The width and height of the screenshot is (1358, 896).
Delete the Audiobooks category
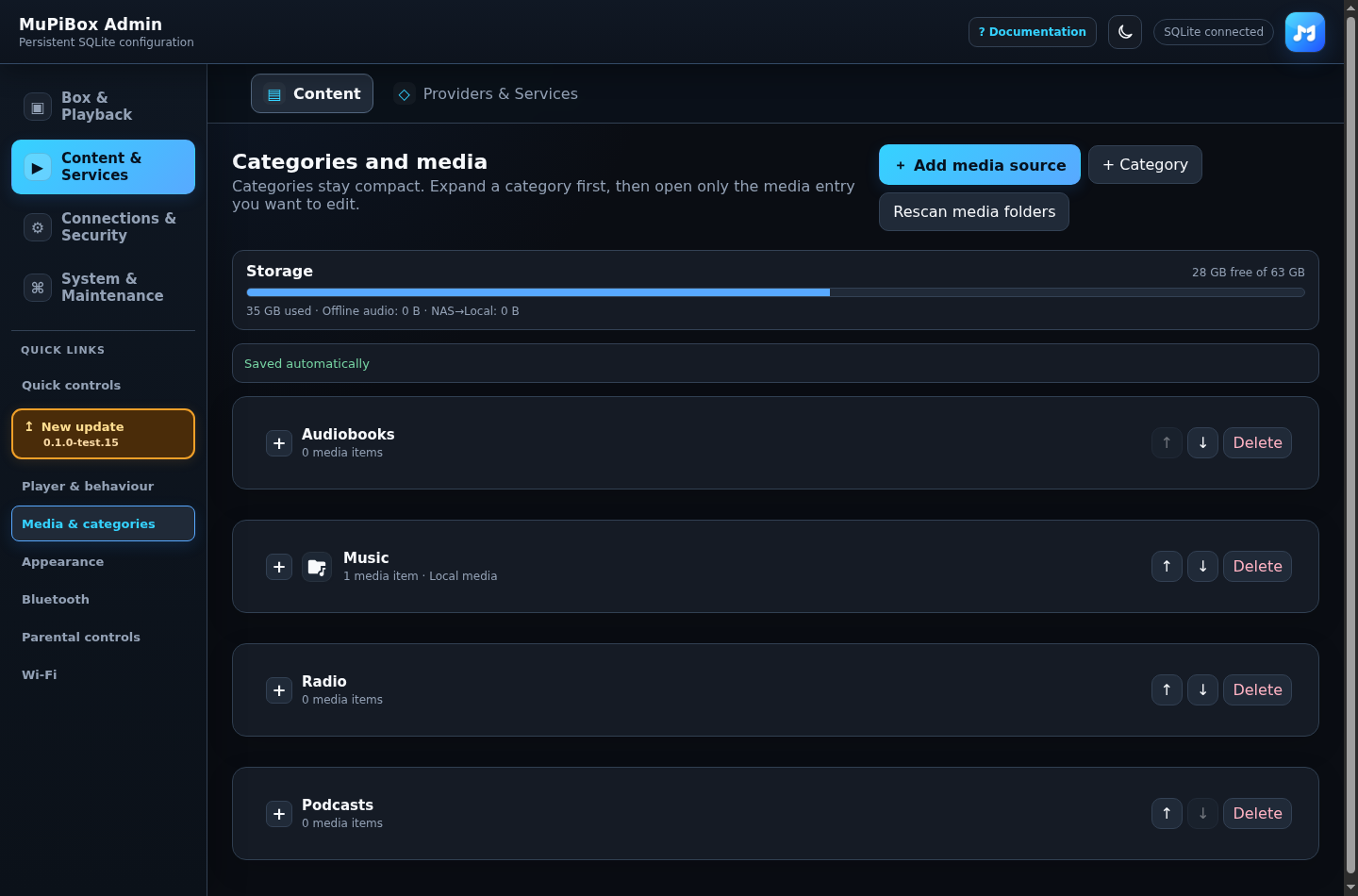1257,443
